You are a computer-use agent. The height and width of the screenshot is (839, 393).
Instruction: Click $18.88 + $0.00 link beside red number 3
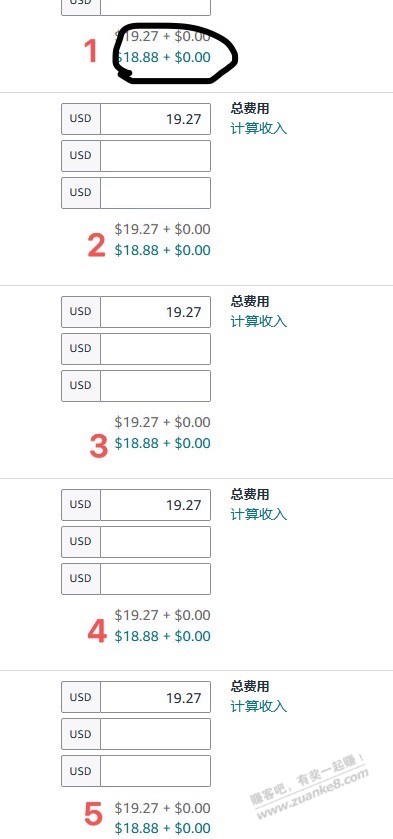(x=163, y=443)
